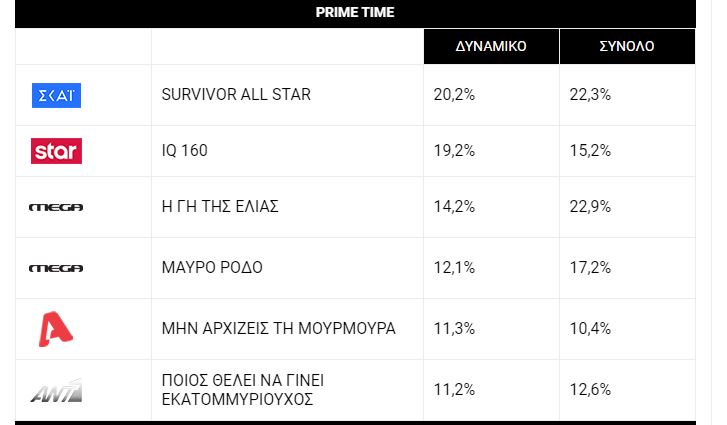Click the 10,4% total share value
727x425 pixels.
tap(590, 329)
